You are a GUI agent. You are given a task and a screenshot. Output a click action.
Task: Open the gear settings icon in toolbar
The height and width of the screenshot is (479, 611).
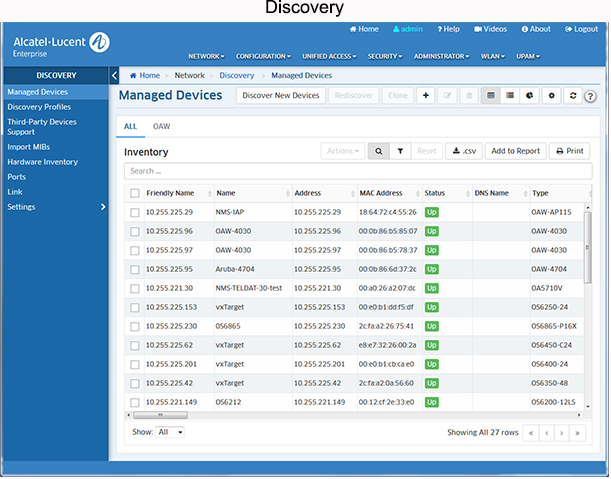click(550, 96)
